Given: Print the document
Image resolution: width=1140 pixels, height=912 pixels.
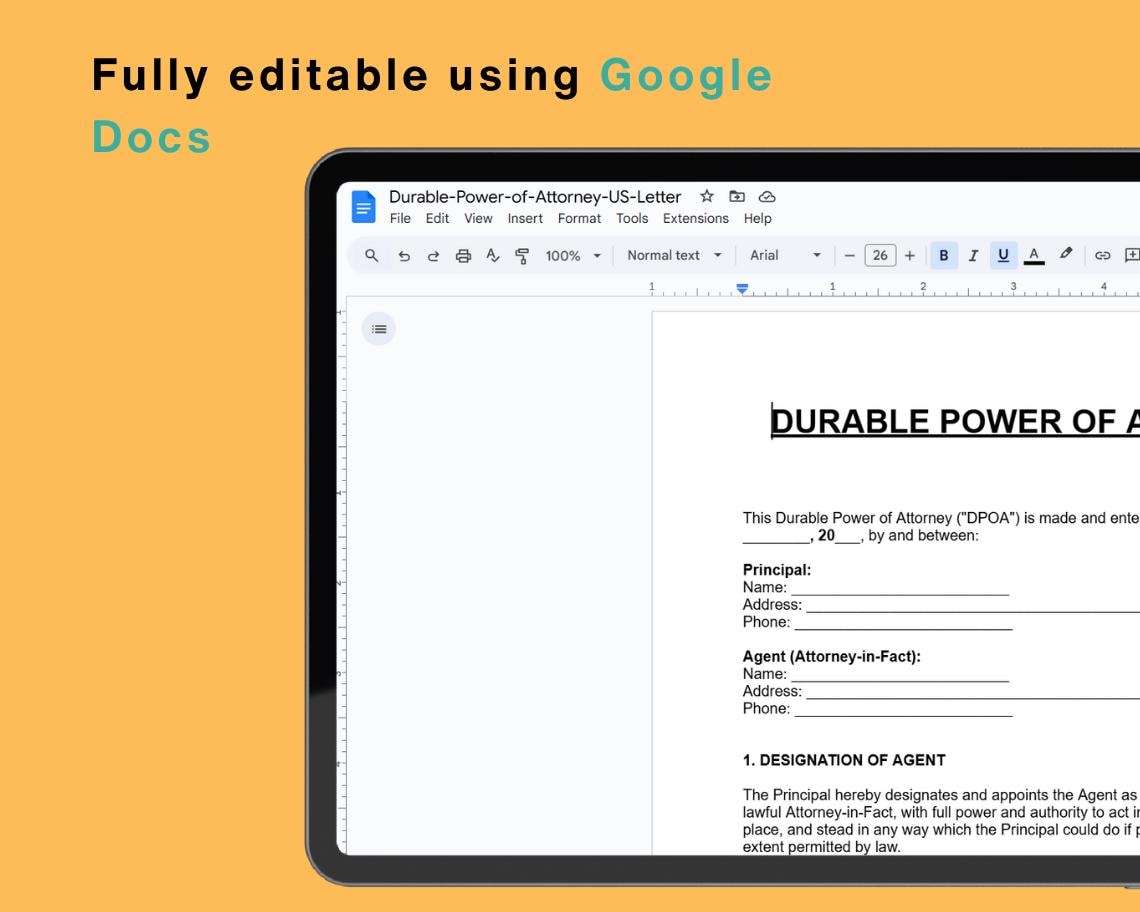Looking at the screenshot, I should [463, 255].
